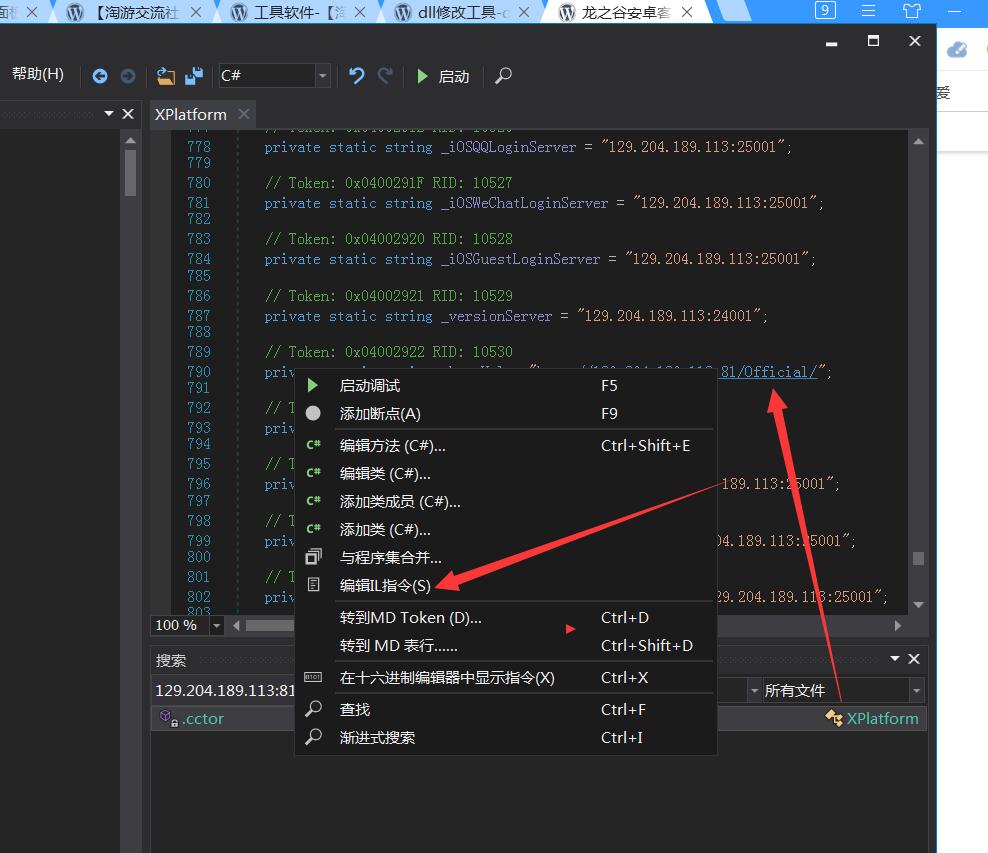This screenshot has height=853, width=988.
Task: Choose 编辑方法 (C#)... in context menu
Action: [x=392, y=446]
